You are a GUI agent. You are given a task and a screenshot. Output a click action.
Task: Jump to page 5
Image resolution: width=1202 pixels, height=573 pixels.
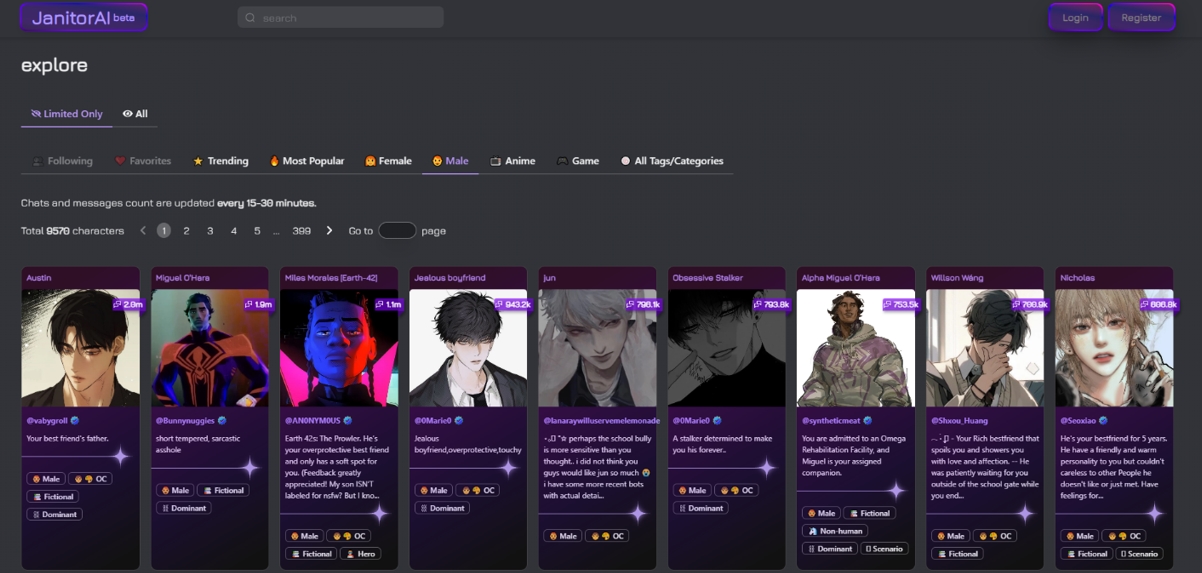tap(257, 231)
